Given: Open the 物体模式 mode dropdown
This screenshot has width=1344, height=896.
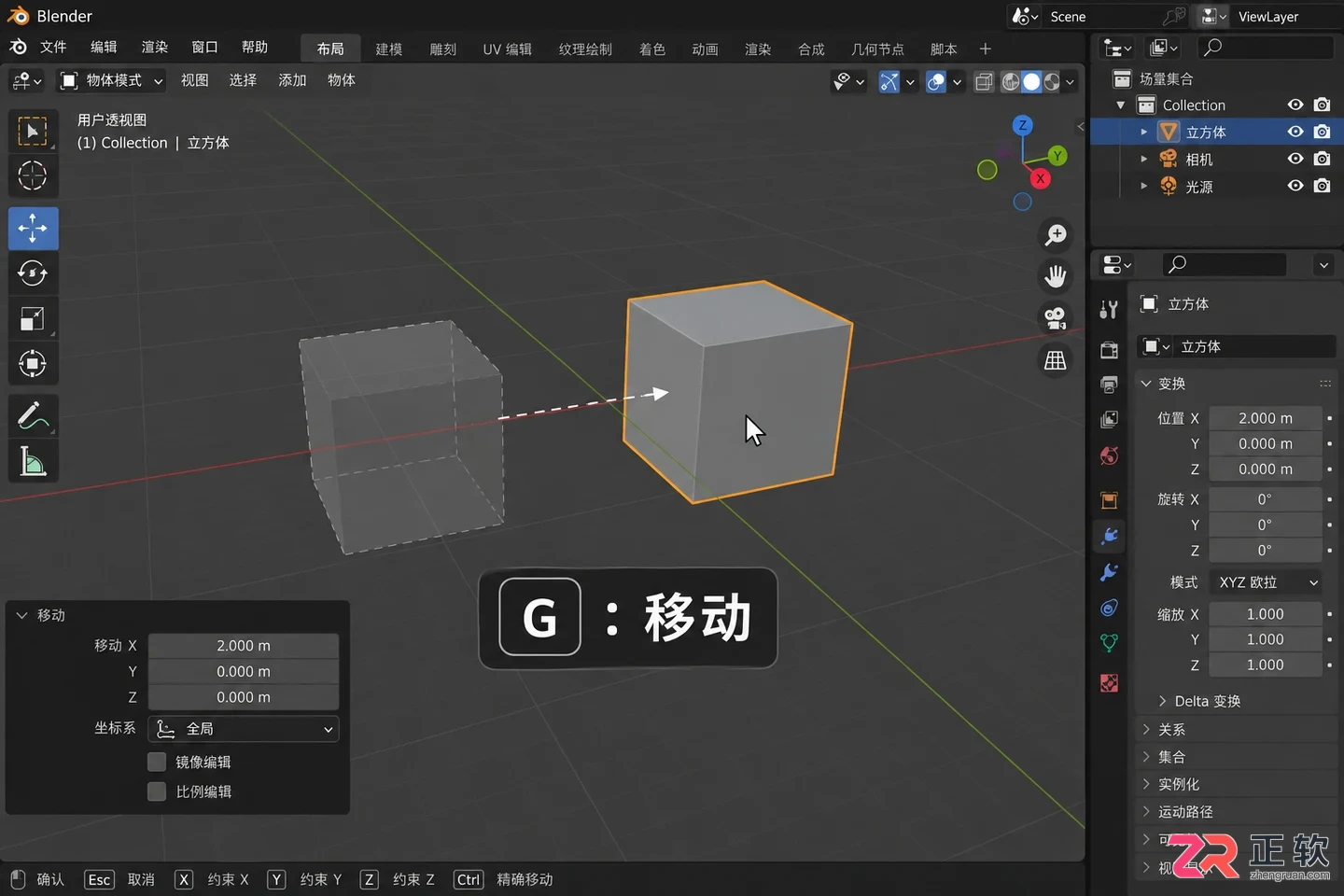Looking at the screenshot, I should (x=110, y=80).
